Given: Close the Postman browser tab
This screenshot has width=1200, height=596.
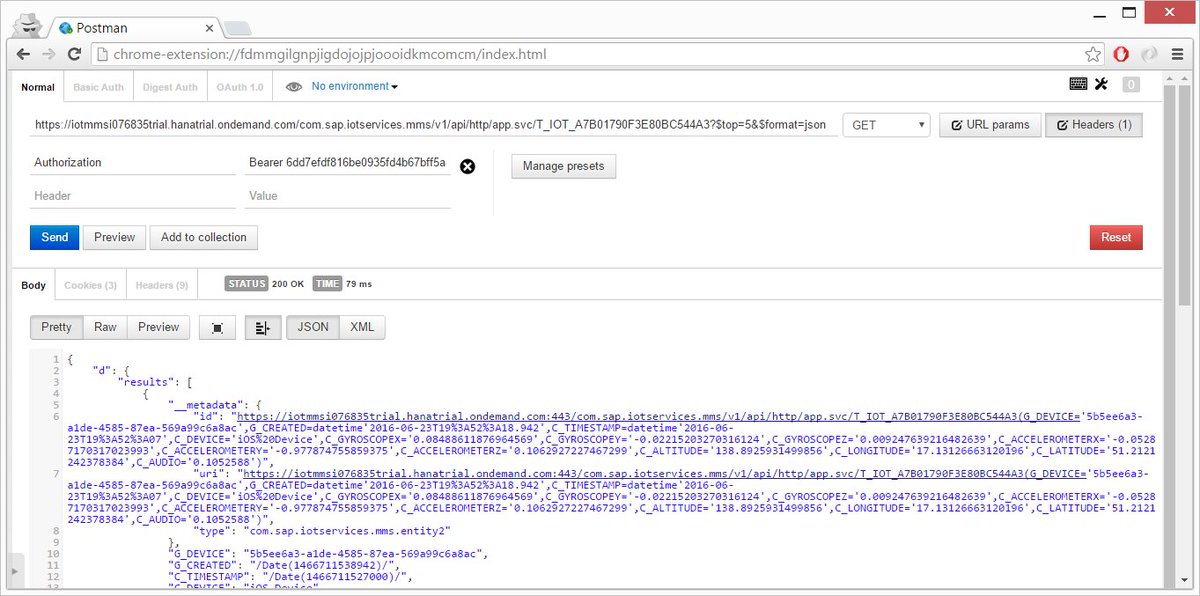Looking at the screenshot, I should (x=207, y=26).
